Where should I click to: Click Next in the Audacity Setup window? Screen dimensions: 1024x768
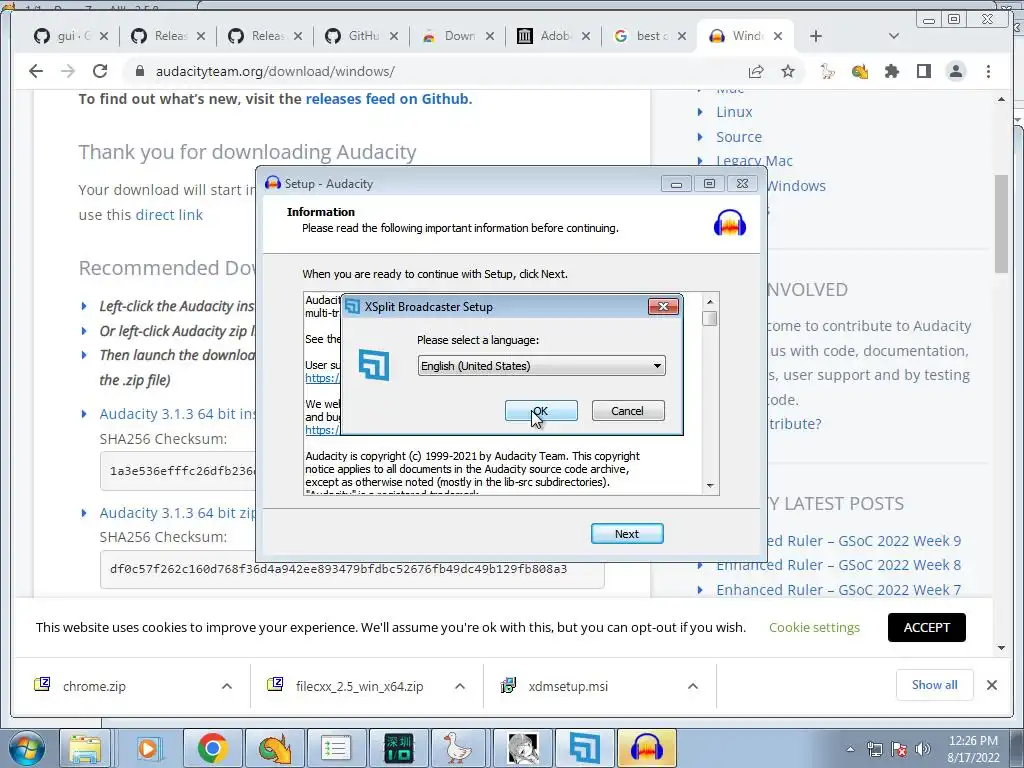pyautogui.click(x=627, y=534)
